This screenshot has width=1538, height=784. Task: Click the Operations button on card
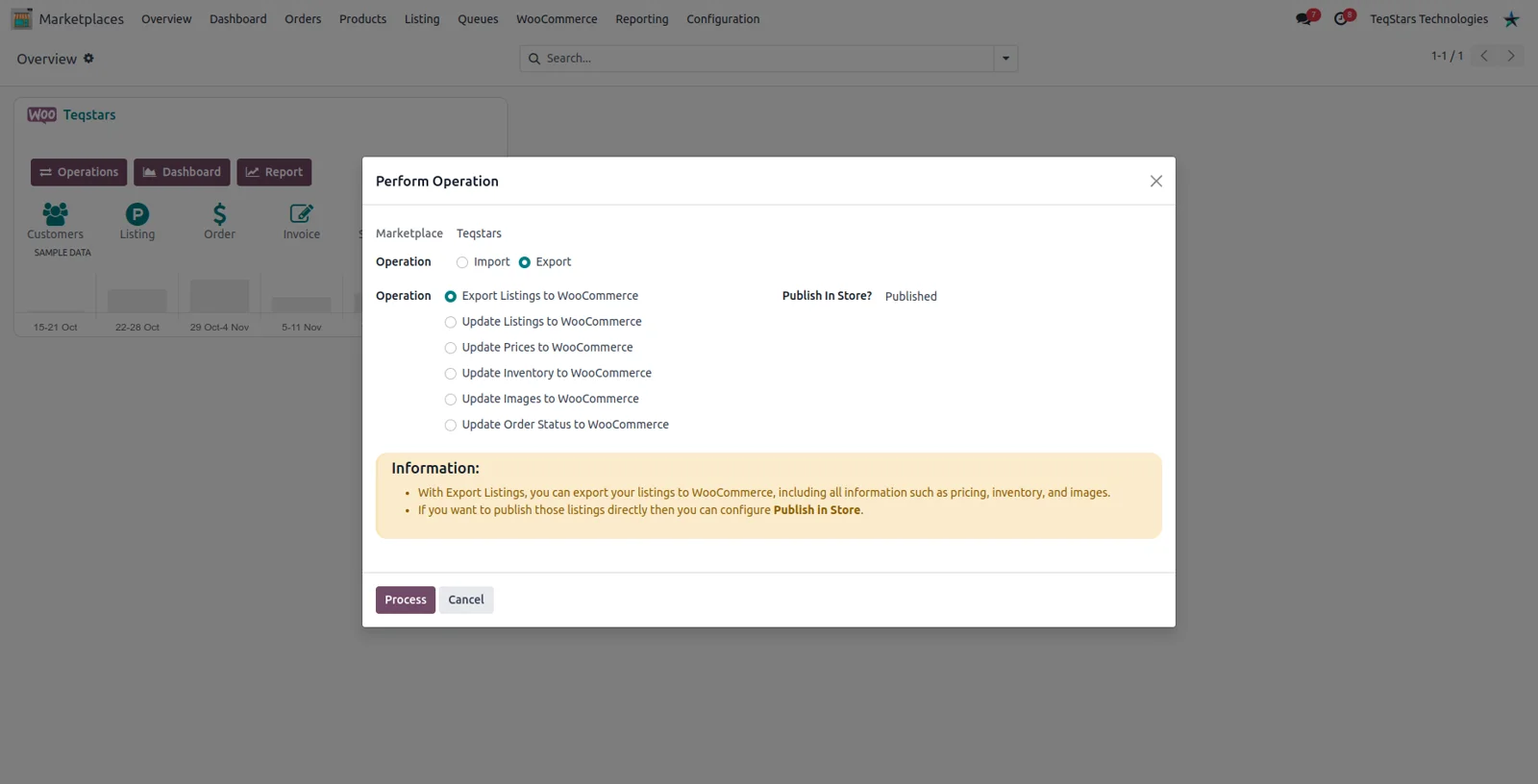click(x=79, y=172)
